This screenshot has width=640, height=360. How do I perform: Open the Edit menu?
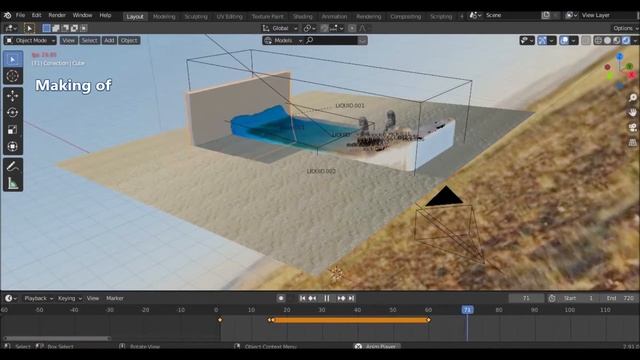coord(37,16)
